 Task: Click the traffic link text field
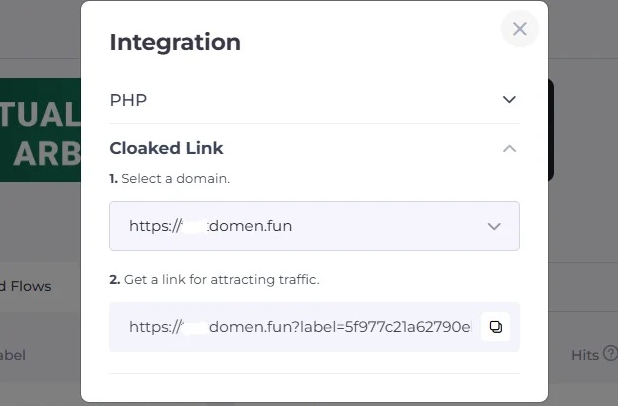coord(300,327)
